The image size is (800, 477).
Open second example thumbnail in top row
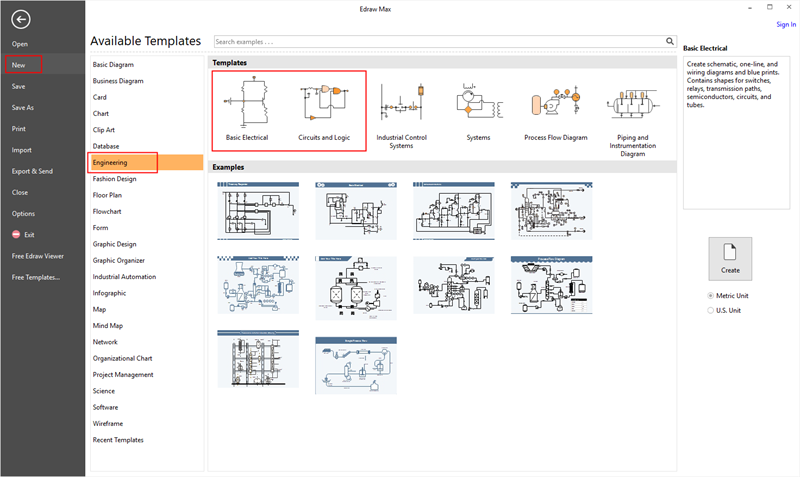pos(356,211)
